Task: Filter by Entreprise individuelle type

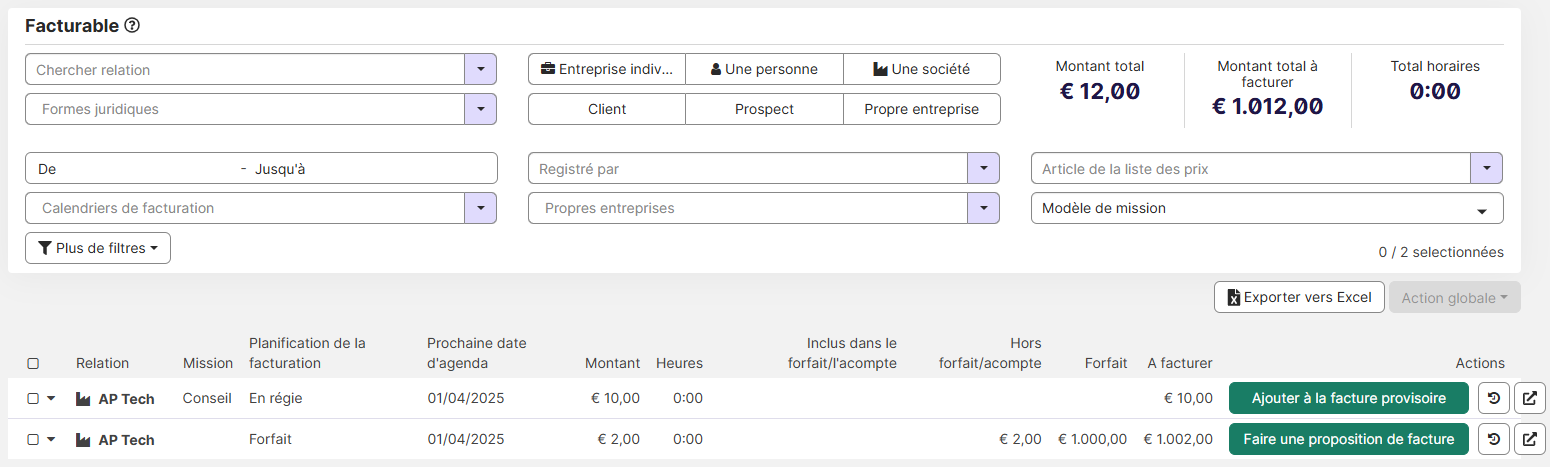Action: pyautogui.click(x=606, y=69)
